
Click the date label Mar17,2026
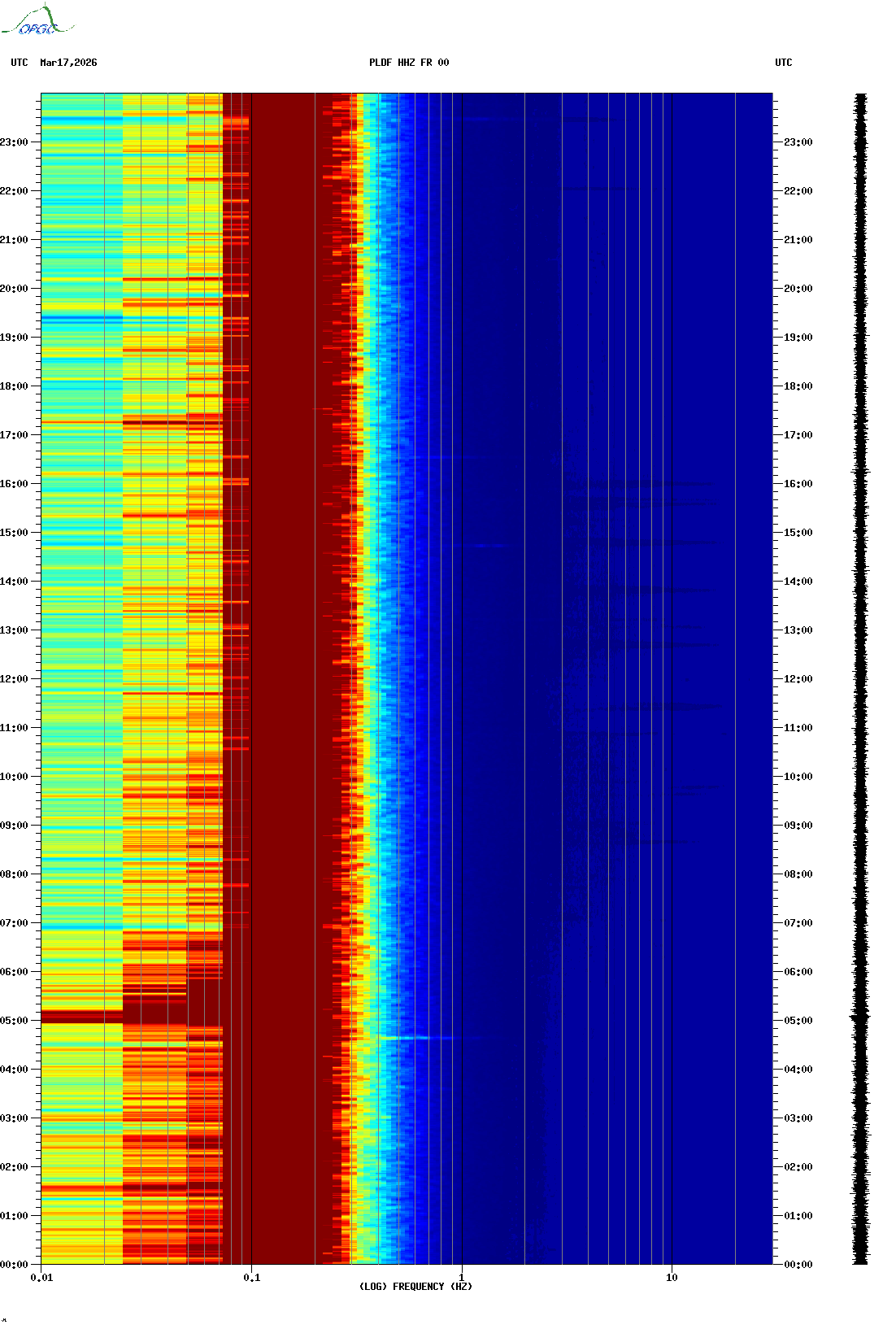pos(68,63)
